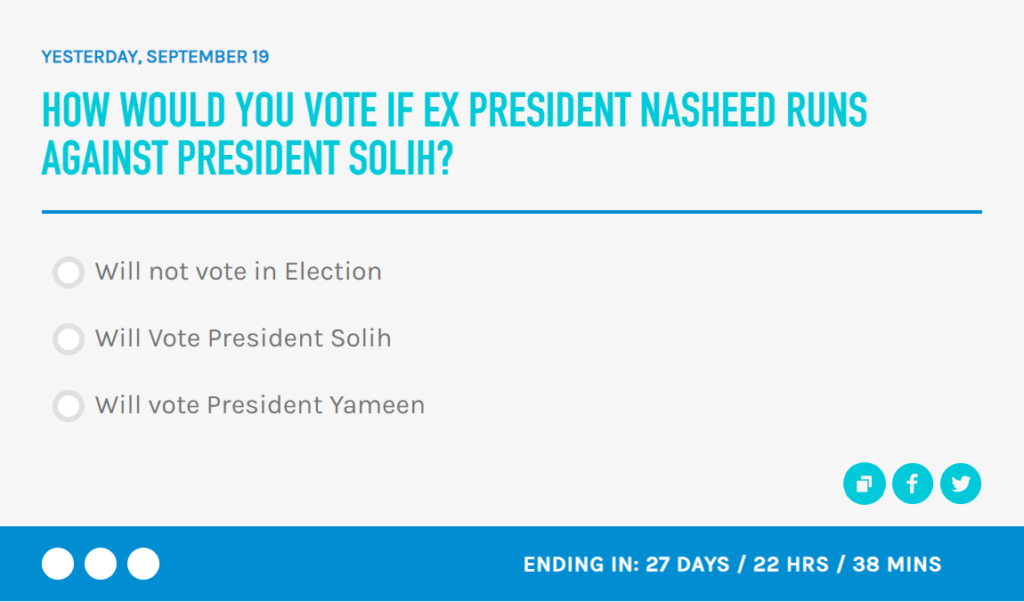
Task: Click the 'Yesterday, September 19' date
Action: pos(155,57)
